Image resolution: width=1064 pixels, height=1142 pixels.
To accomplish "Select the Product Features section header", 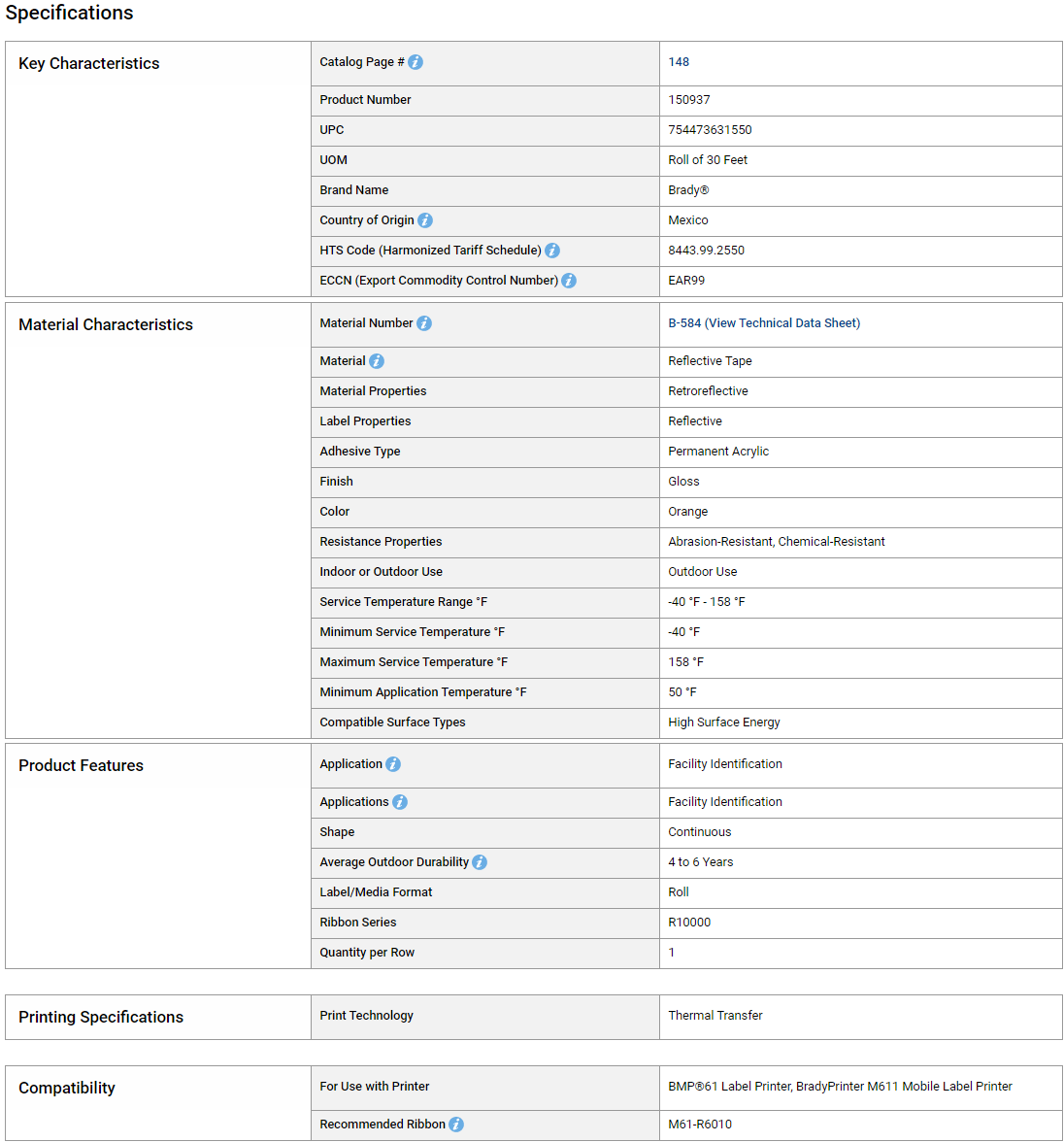I will [x=81, y=765].
